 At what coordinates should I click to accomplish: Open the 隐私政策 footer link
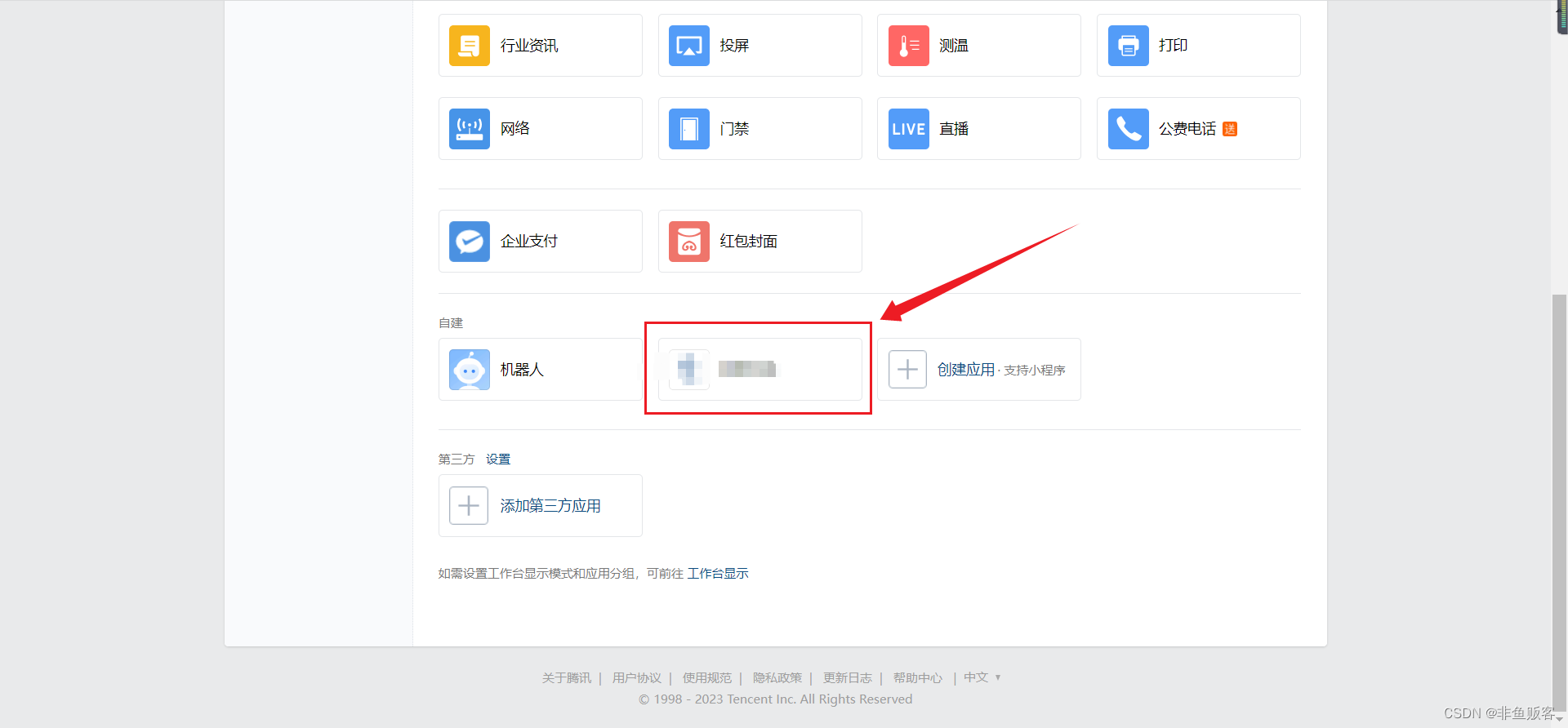[777, 678]
